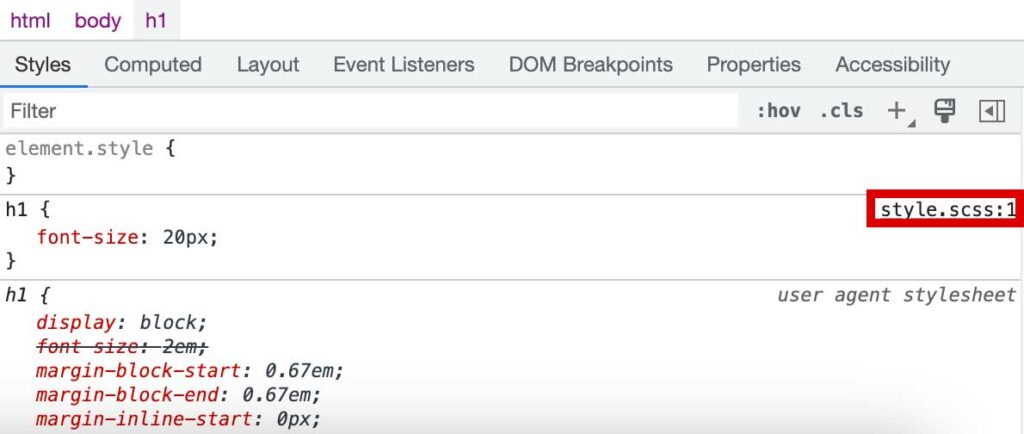
Task: Open the style.scss:1 source link
Action: coord(947,210)
